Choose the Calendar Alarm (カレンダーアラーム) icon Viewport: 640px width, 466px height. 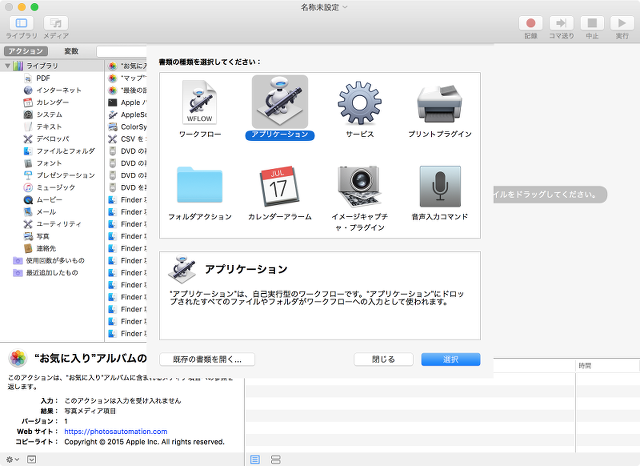click(280, 186)
